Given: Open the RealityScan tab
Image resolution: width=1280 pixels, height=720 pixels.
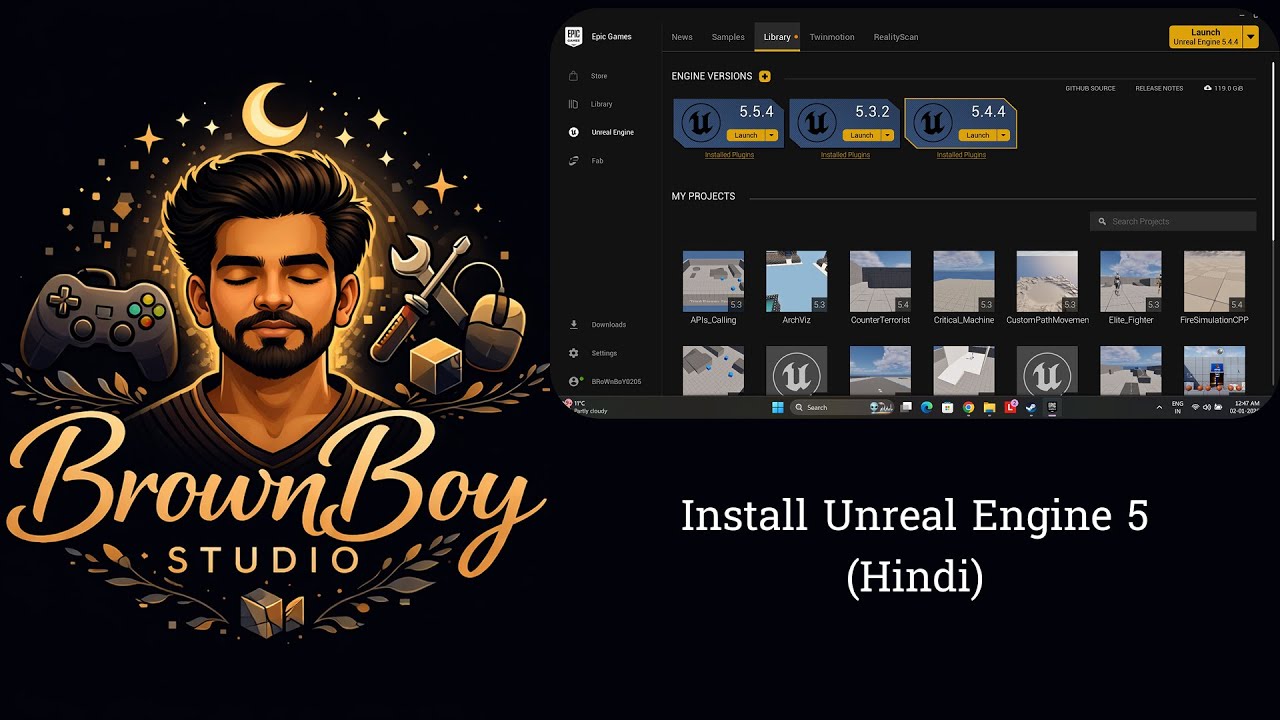Looking at the screenshot, I should click(x=896, y=37).
